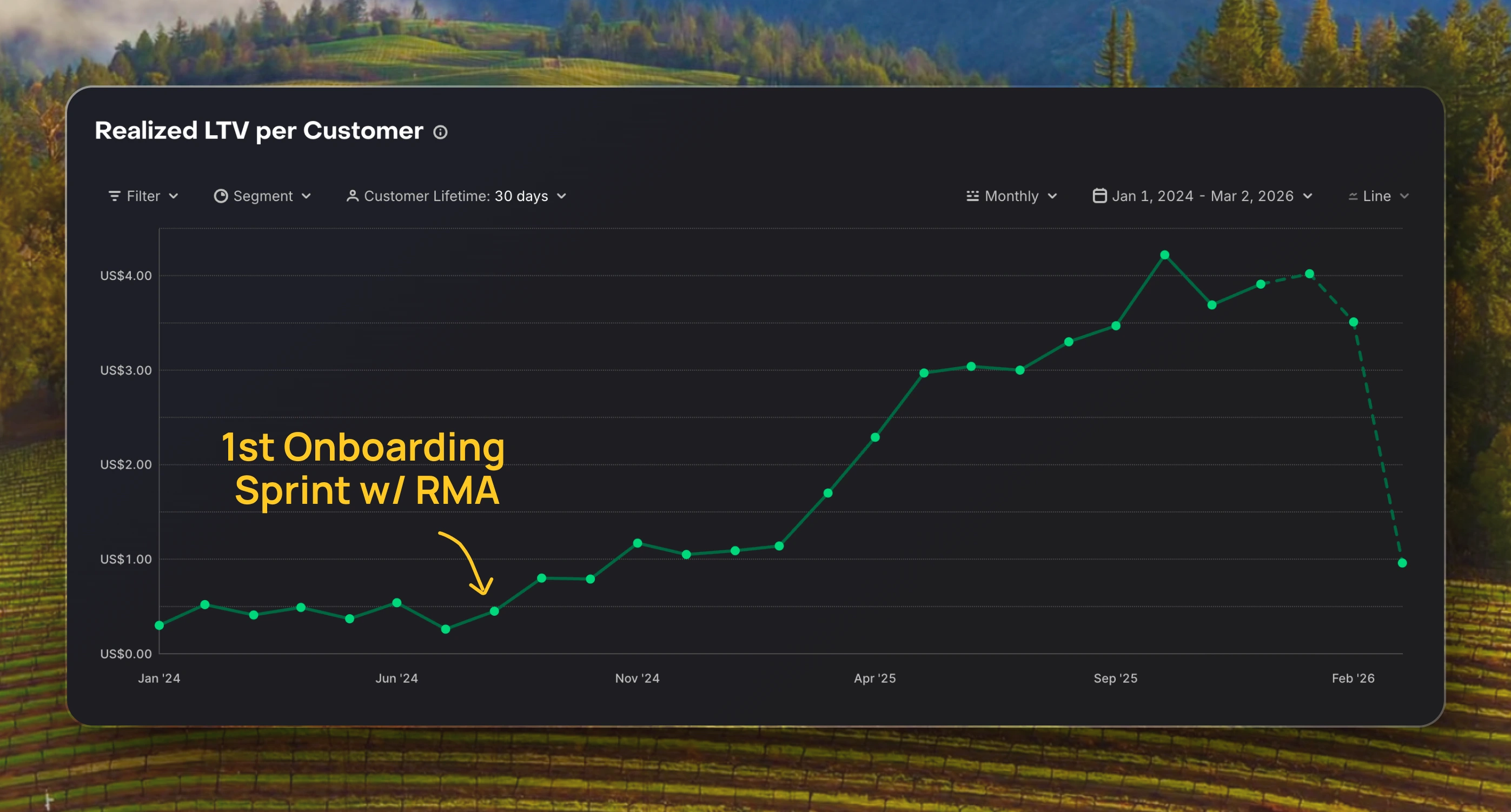This screenshot has height=812, width=1511.
Task: Open the Line chart type chevron
Action: pyautogui.click(x=1404, y=196)
